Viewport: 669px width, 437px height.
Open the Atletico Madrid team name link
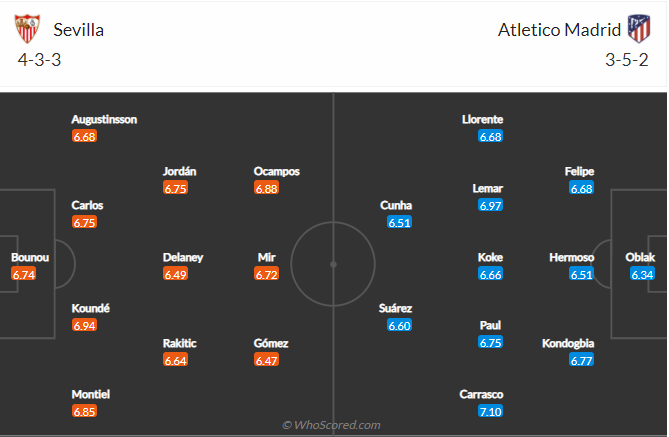point(559,29)
